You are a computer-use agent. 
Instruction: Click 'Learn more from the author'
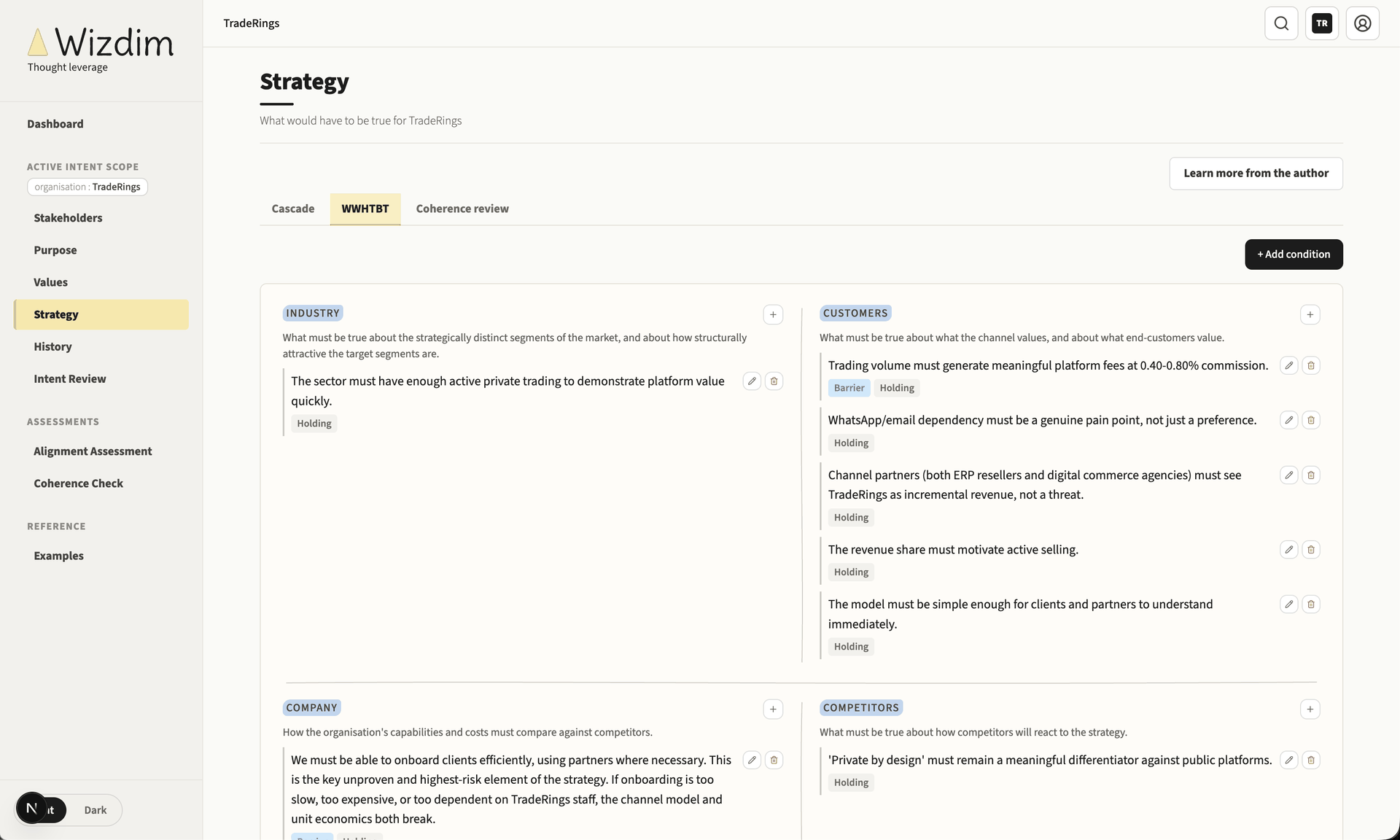(1256, 174)
